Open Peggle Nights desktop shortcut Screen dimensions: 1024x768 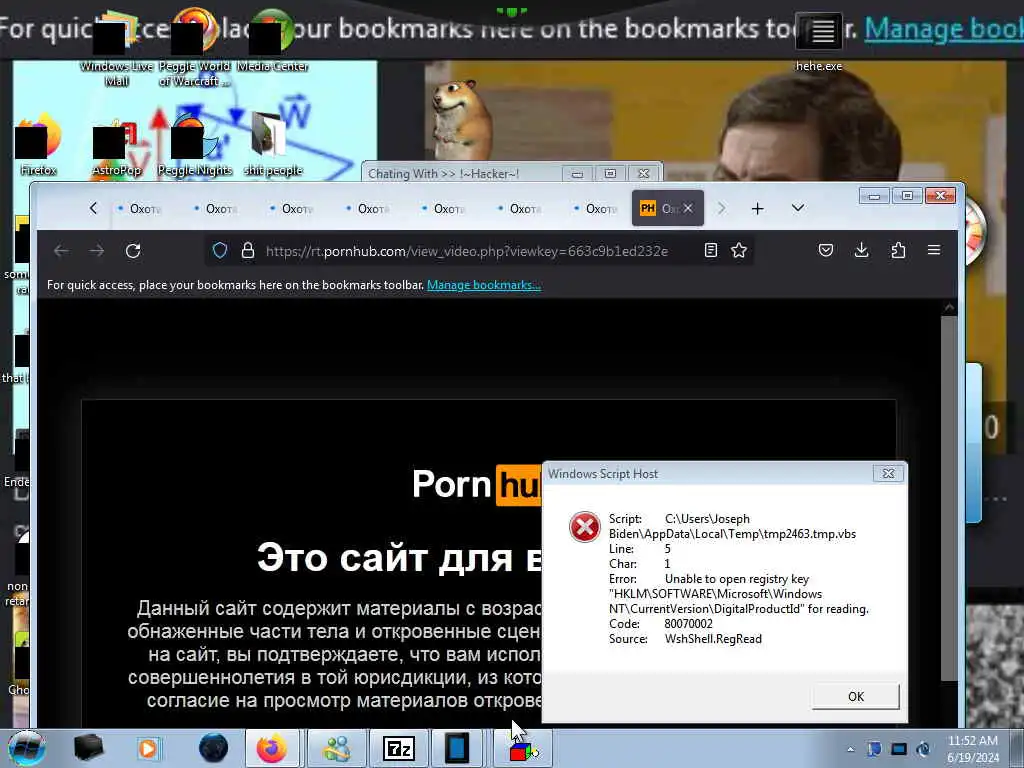point(195,144)
